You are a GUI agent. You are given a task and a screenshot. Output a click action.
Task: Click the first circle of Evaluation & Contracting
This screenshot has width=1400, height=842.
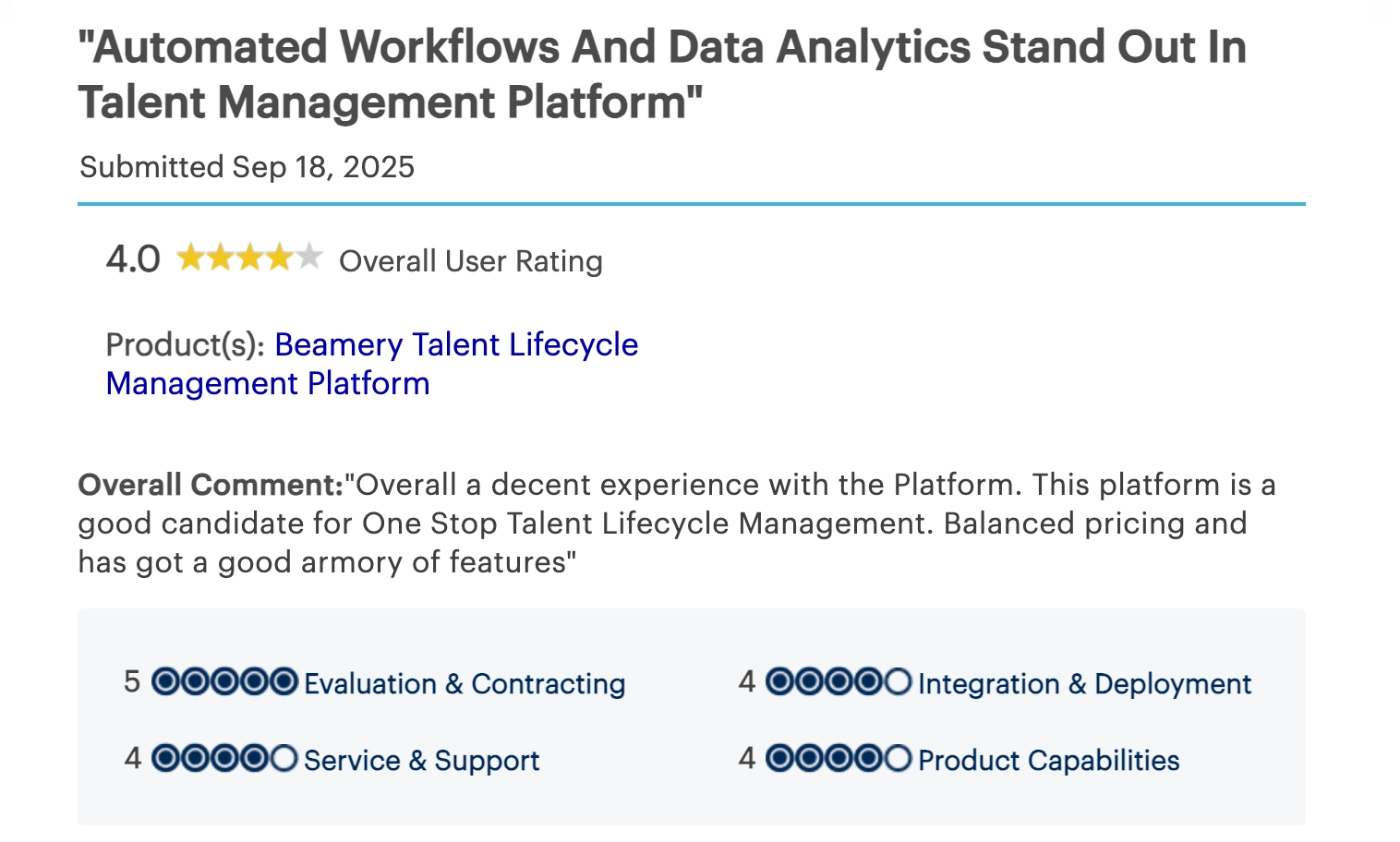165,682
